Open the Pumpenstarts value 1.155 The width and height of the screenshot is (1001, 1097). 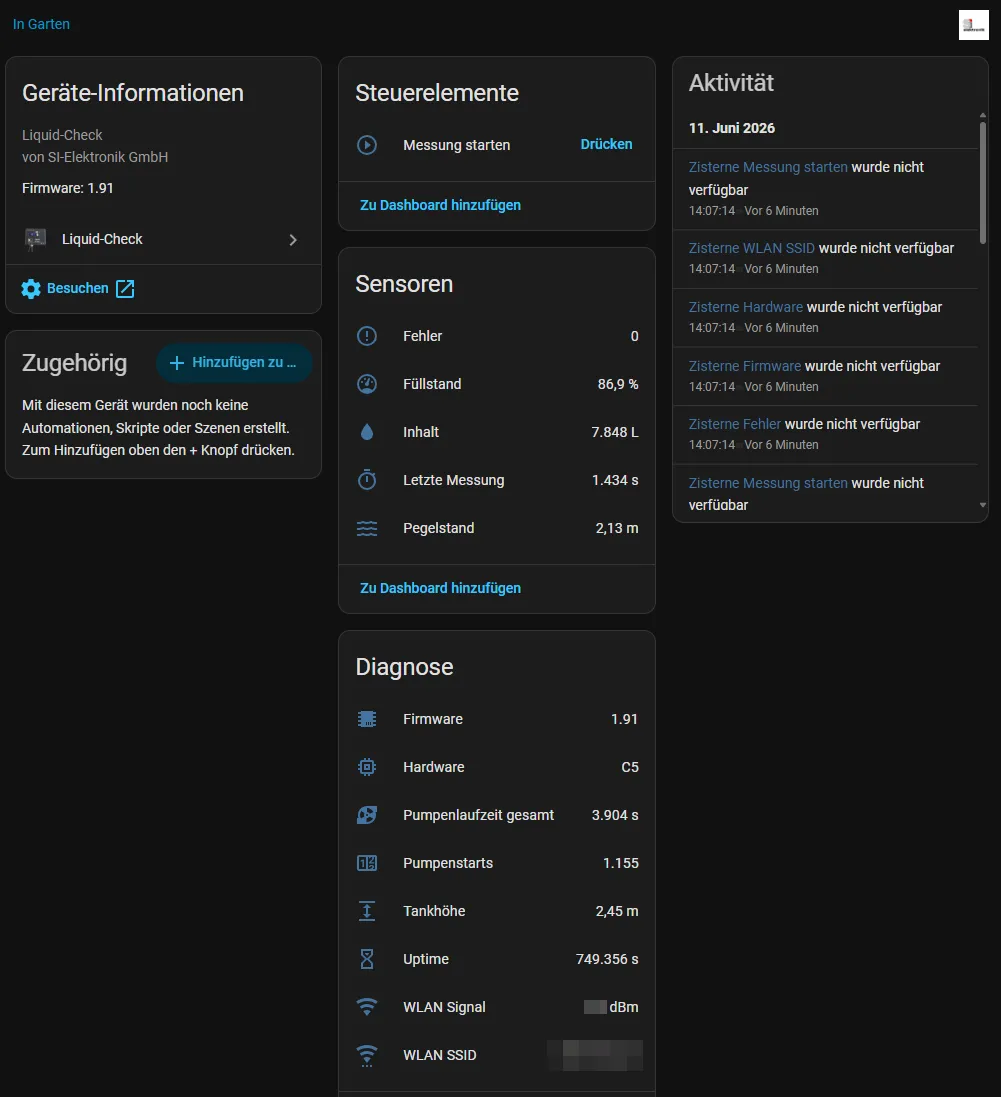click(x=620, y=863)
